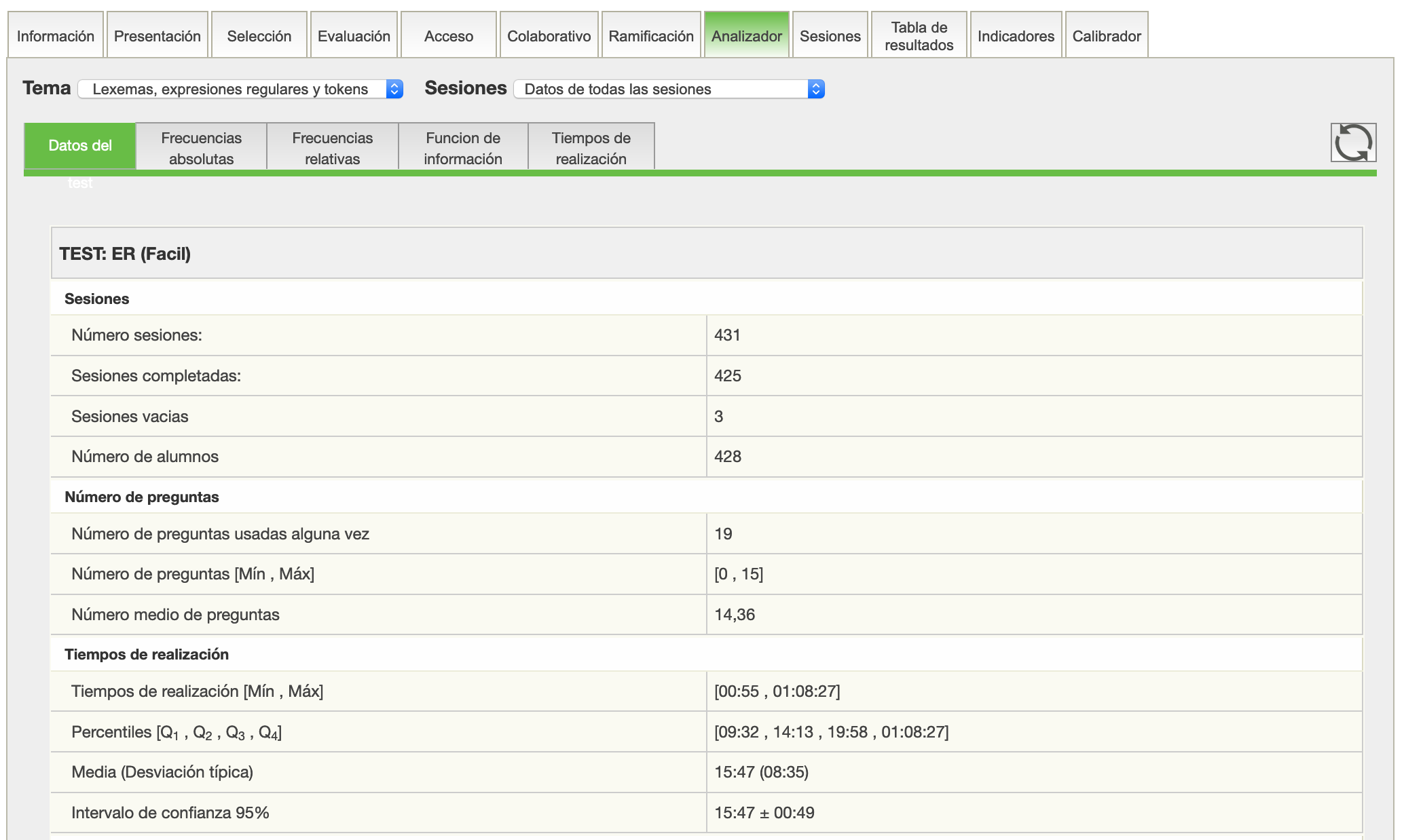The image size is (1404, 840).
Task: Select the Evaluación tab
Action: tap(354, 36)
